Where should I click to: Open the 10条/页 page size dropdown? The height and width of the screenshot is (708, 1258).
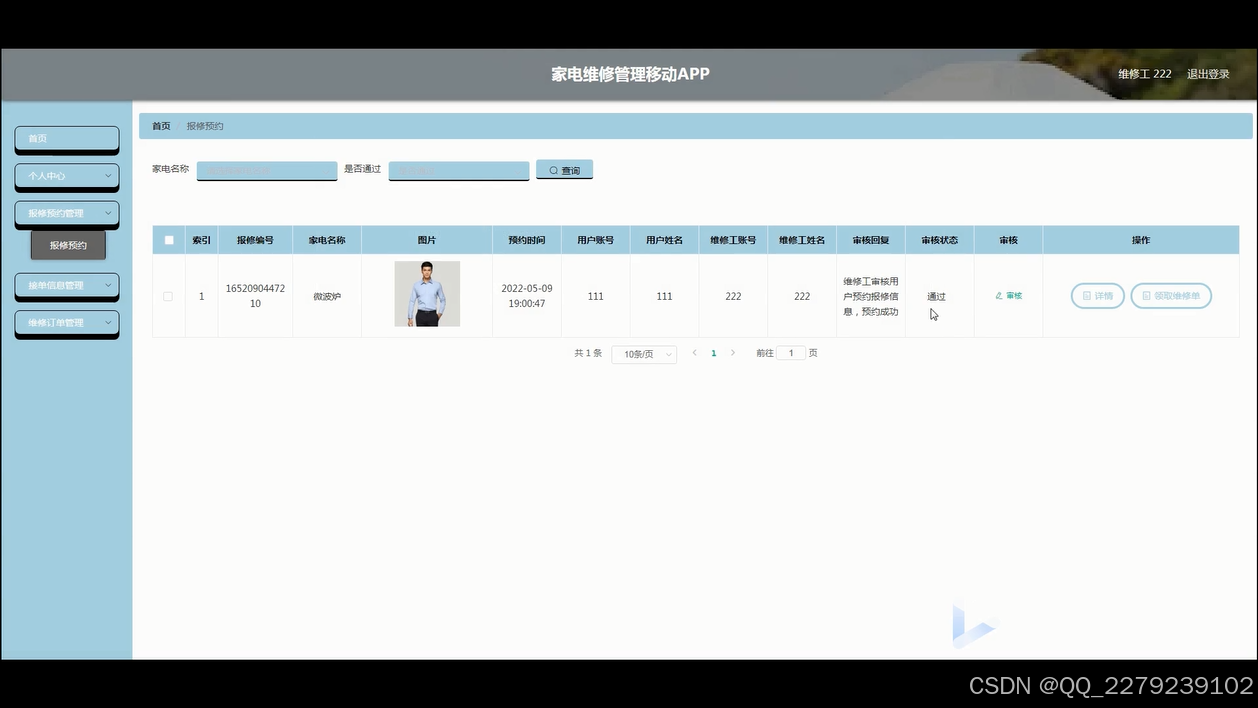(x=643, y=354)
